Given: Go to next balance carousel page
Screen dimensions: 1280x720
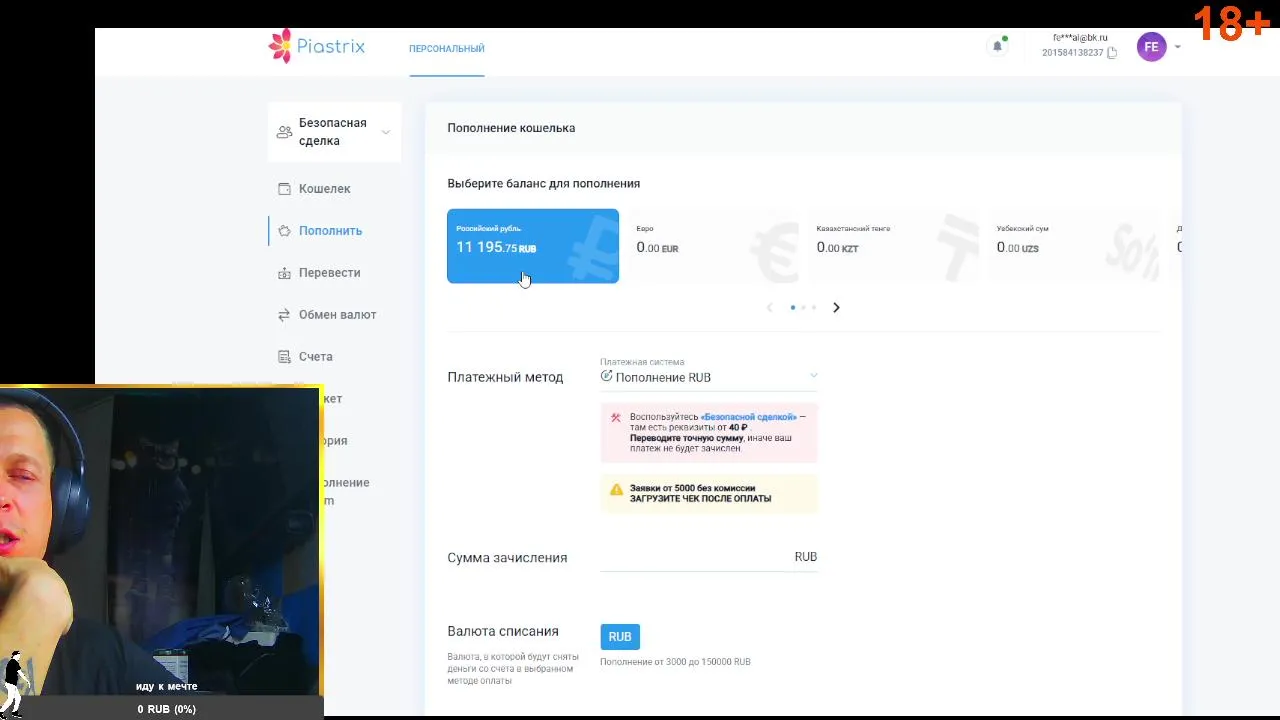Looking at the screenshot, I should [836, 308].
